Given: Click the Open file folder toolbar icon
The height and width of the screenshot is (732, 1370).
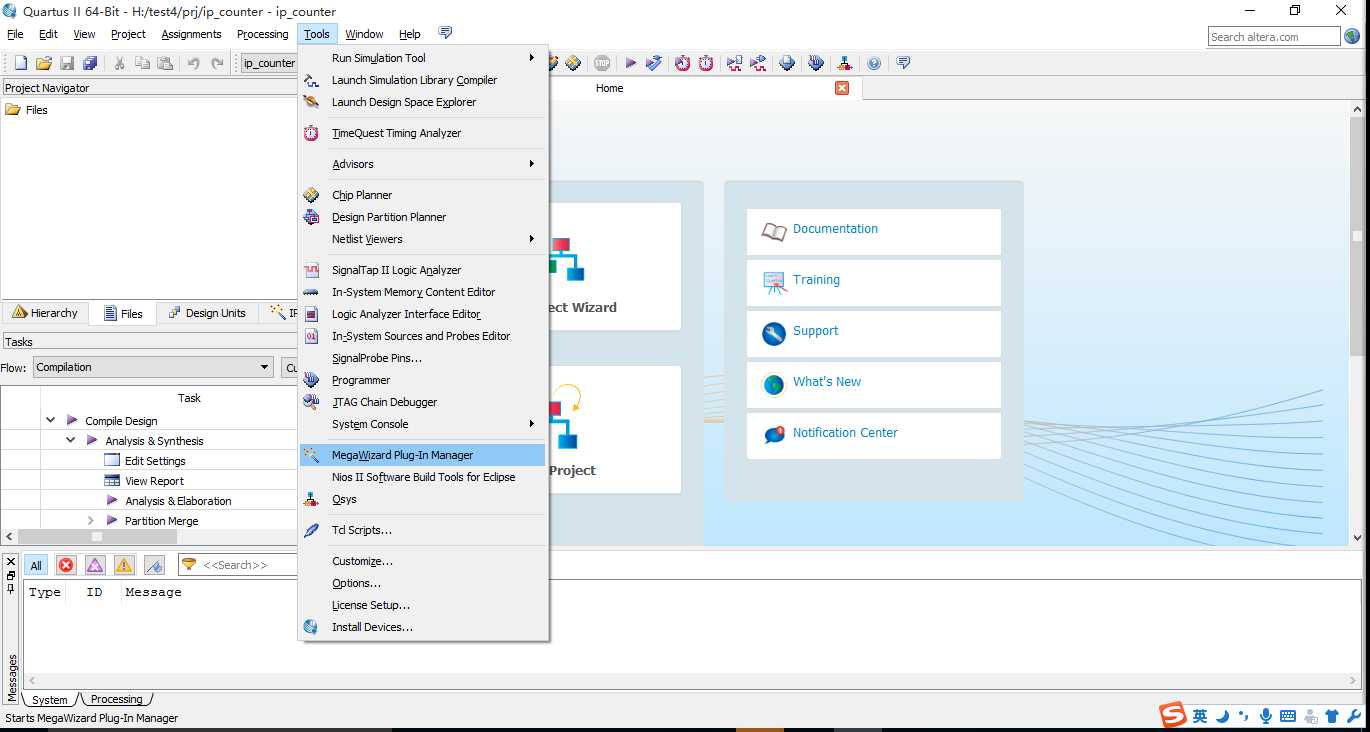Looking at the screenshot, I should [44, 63].
